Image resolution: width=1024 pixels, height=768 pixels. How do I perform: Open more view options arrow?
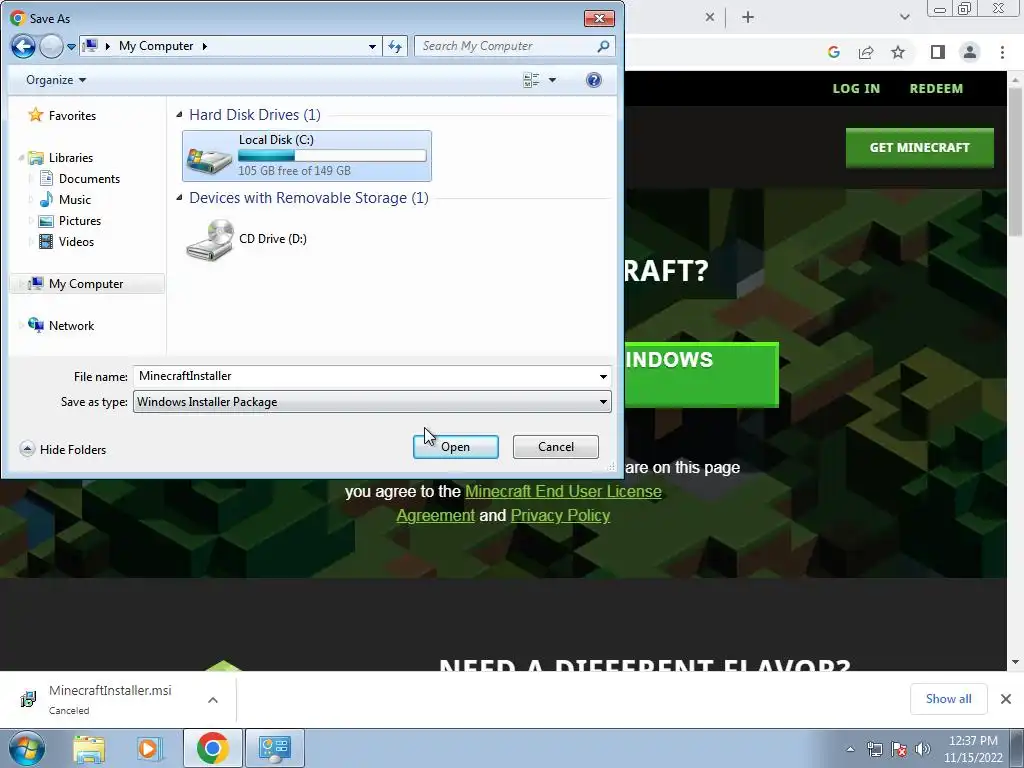click(x=552, y=80)
